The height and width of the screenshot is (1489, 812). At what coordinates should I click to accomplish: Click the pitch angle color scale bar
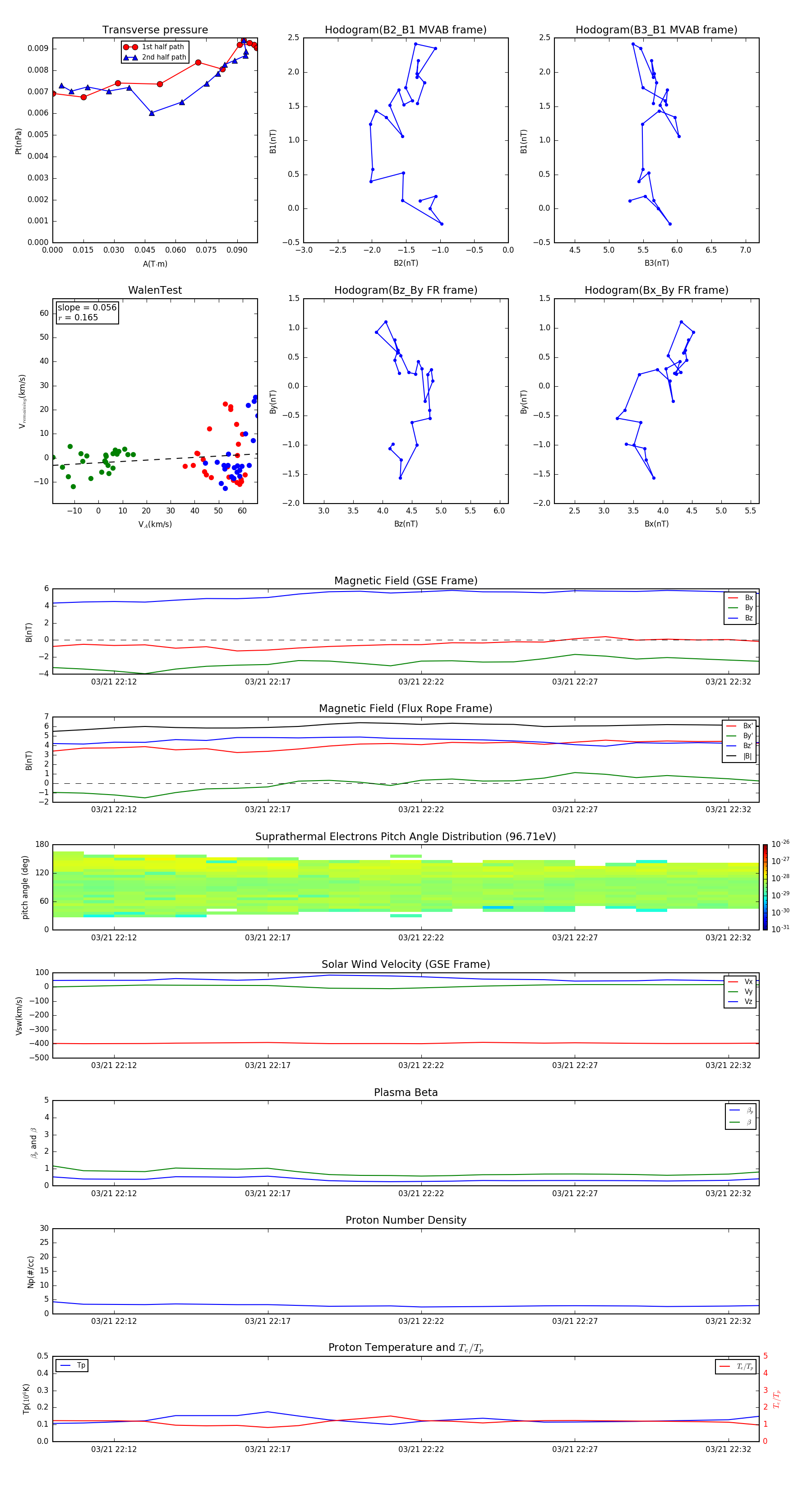765,887
